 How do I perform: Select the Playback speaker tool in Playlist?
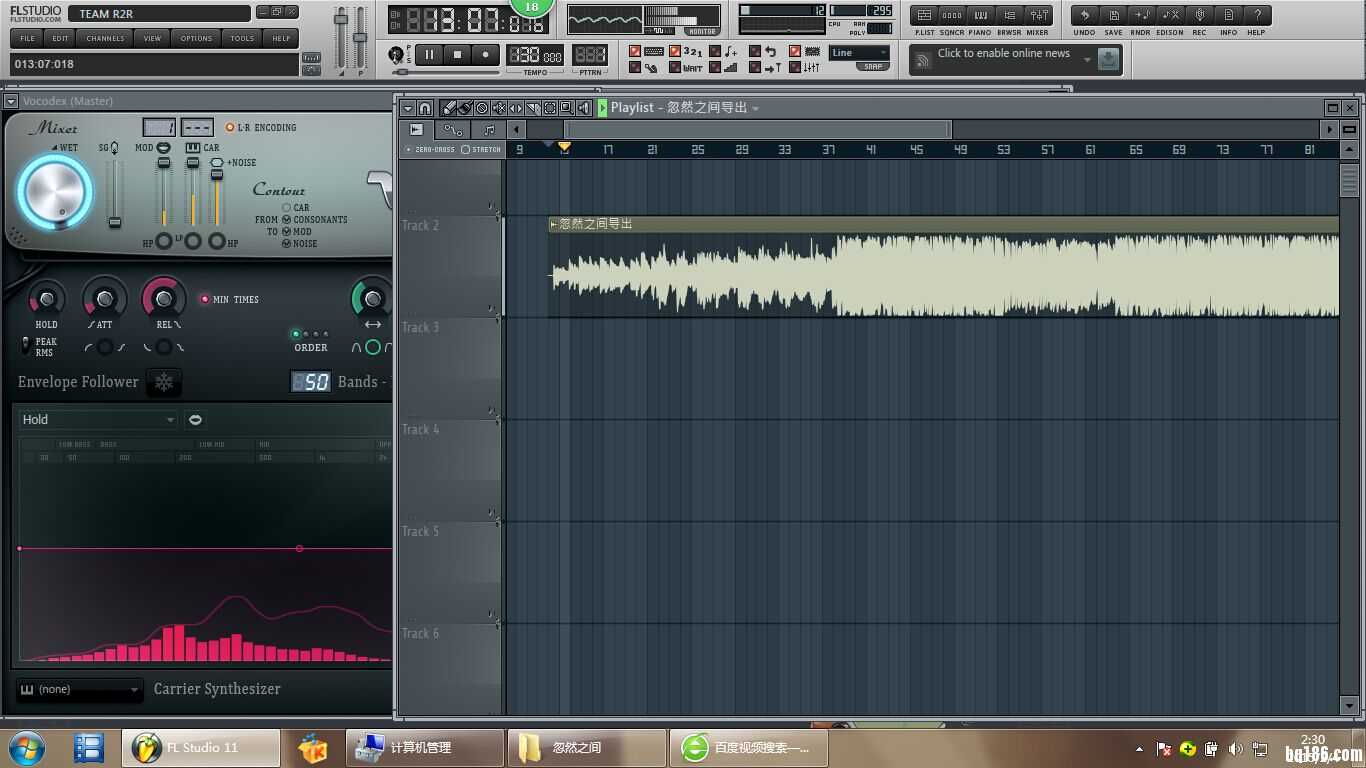click(x=584, y=108)
